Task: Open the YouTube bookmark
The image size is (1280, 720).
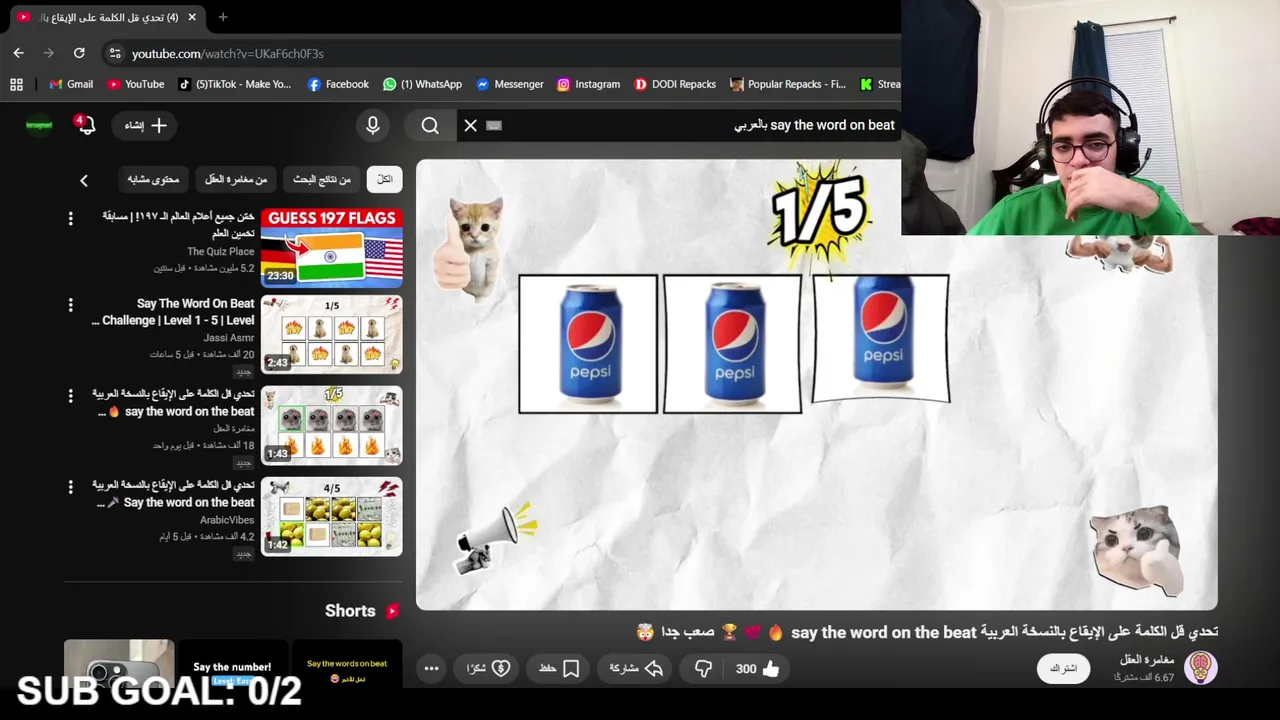Action: (135, 84)
